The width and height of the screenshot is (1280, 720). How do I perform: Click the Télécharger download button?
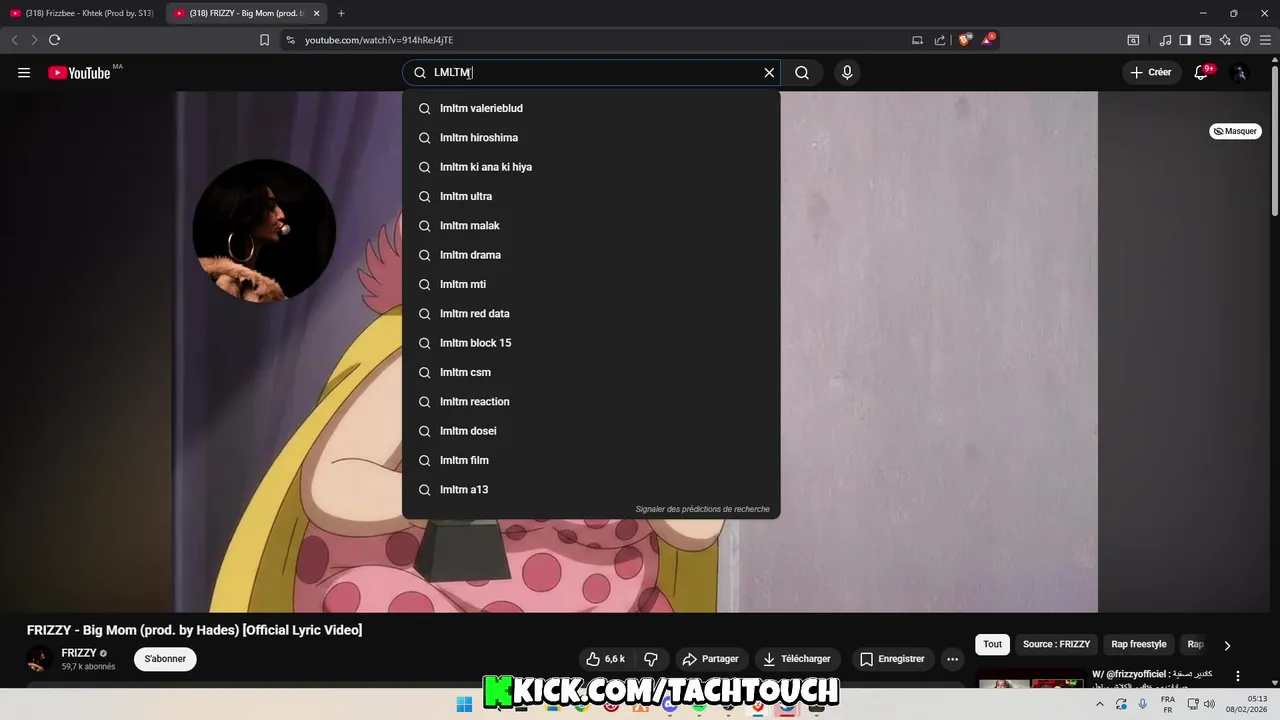point(797,659)
